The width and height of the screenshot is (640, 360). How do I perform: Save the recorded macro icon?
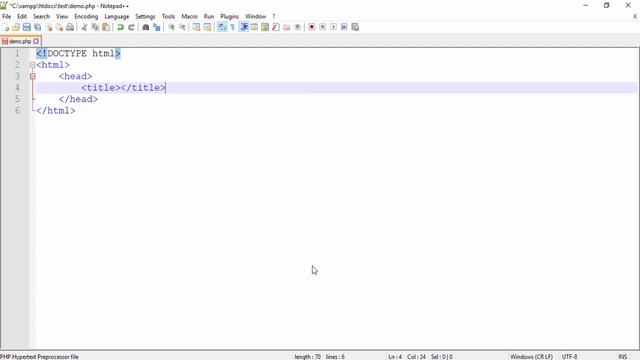(x=355, y=27)
